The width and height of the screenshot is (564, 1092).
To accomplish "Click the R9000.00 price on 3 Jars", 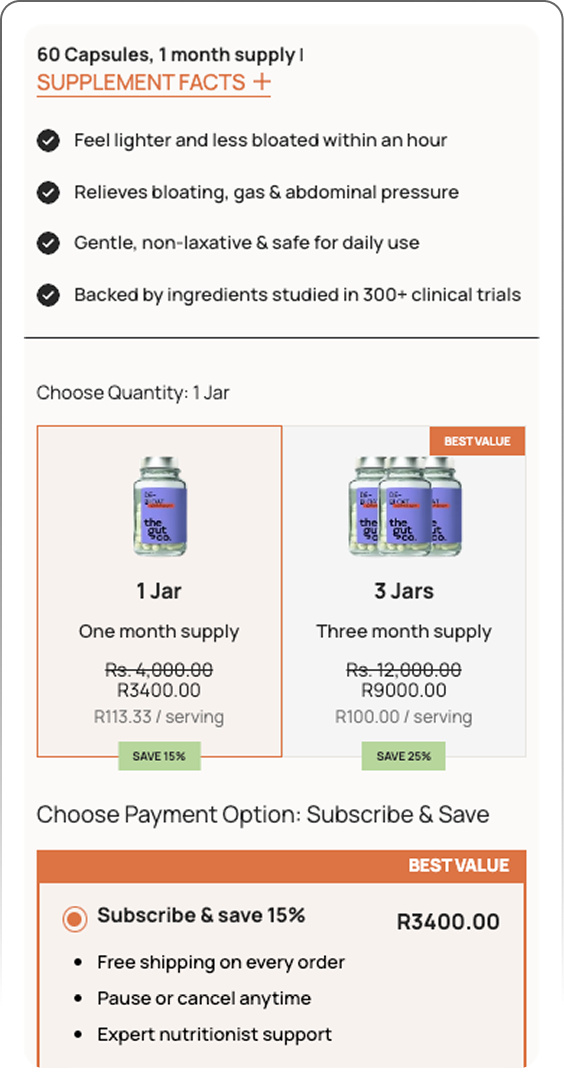I will pos(404,690).
